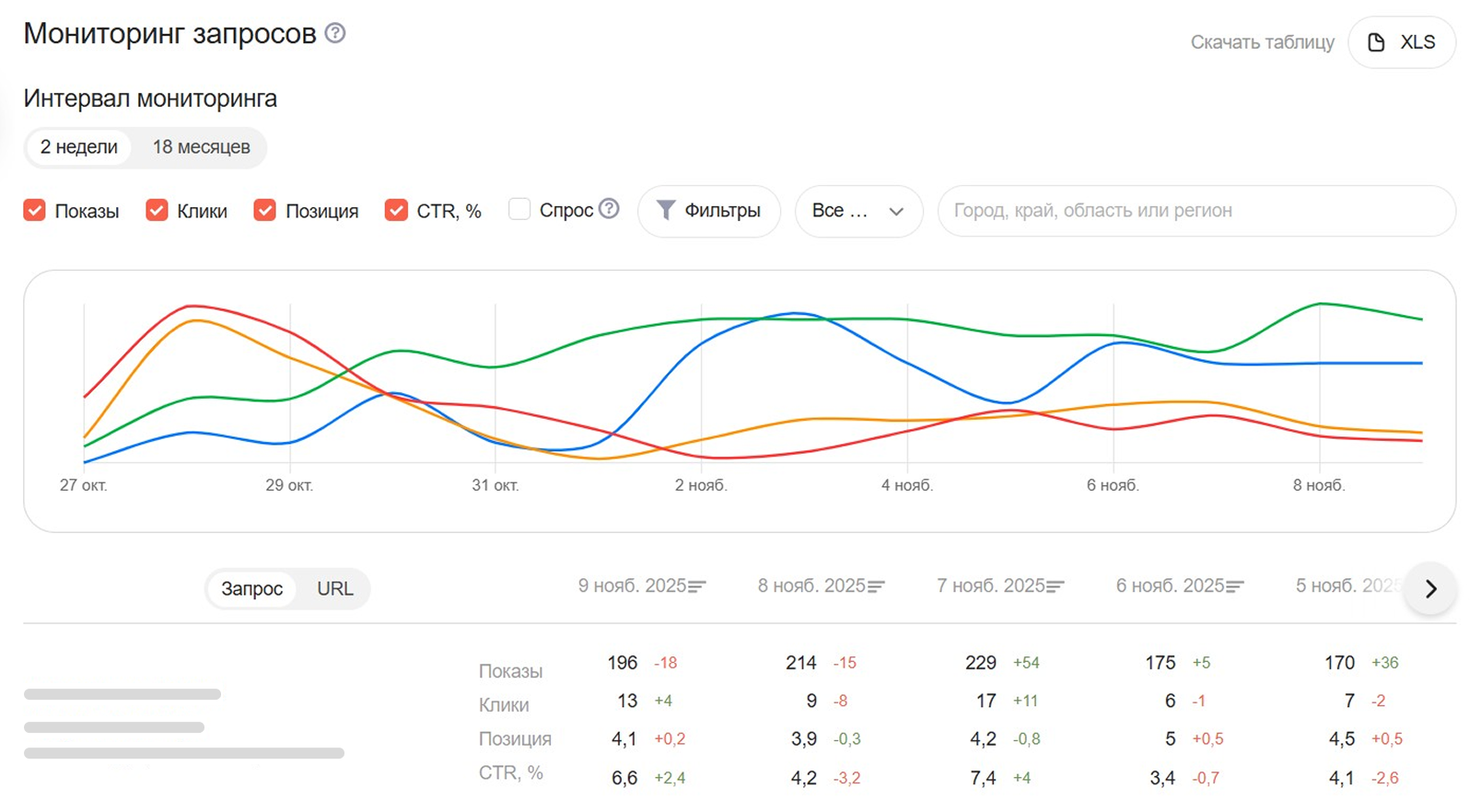Disable the CTR, % checkbox

(396, 210)
